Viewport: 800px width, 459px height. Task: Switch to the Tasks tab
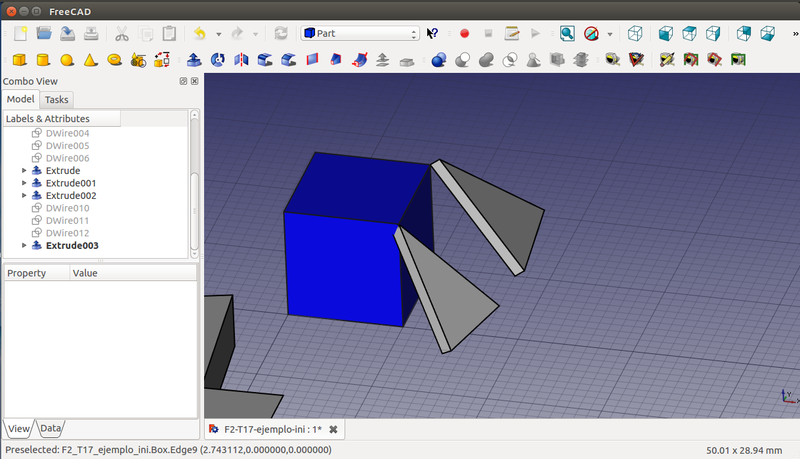tap(57, 100)
